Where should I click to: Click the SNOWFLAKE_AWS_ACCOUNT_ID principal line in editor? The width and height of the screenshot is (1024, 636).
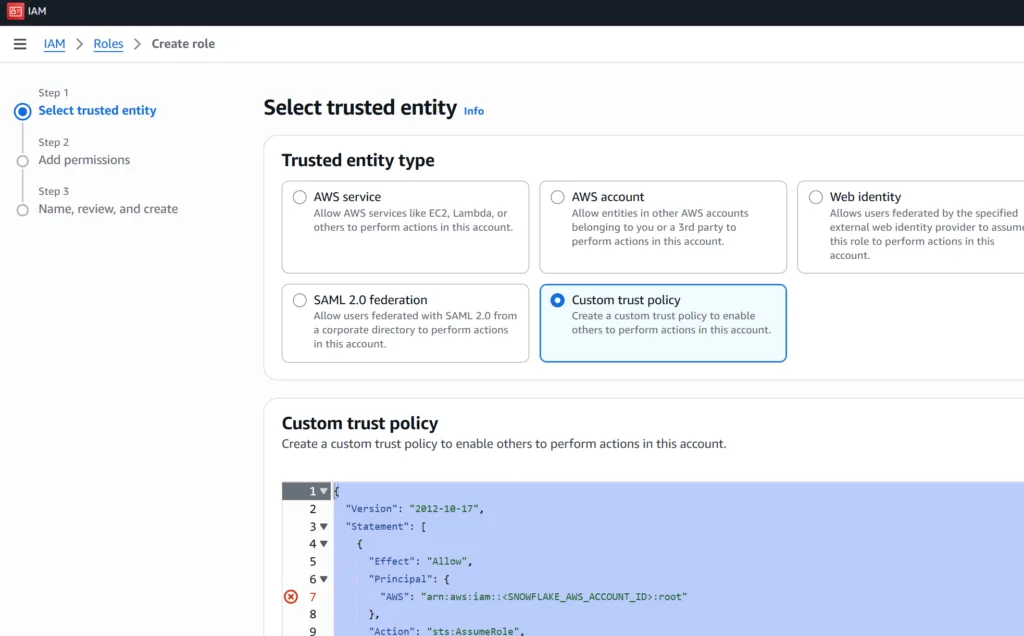pyautogui.click(x=534, y=597)
